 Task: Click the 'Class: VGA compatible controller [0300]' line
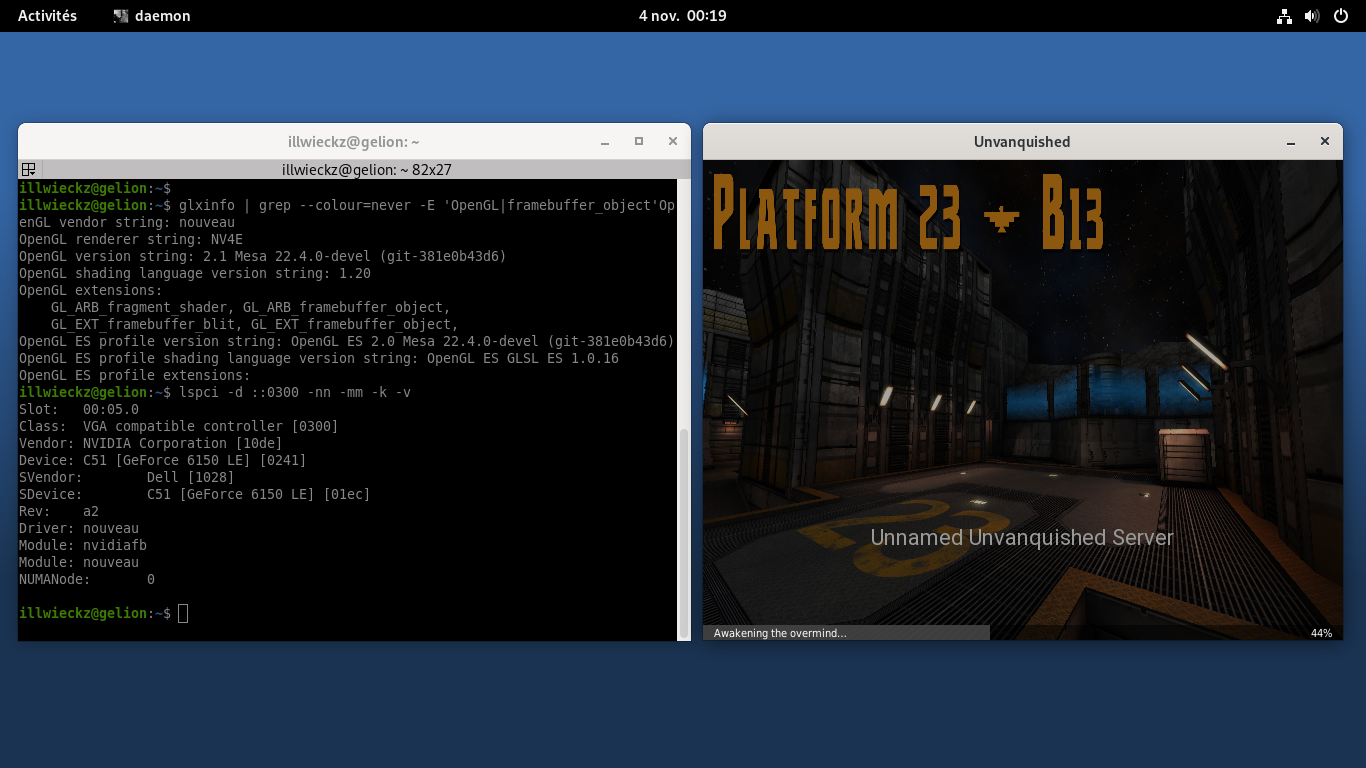(x=179, y=426)
